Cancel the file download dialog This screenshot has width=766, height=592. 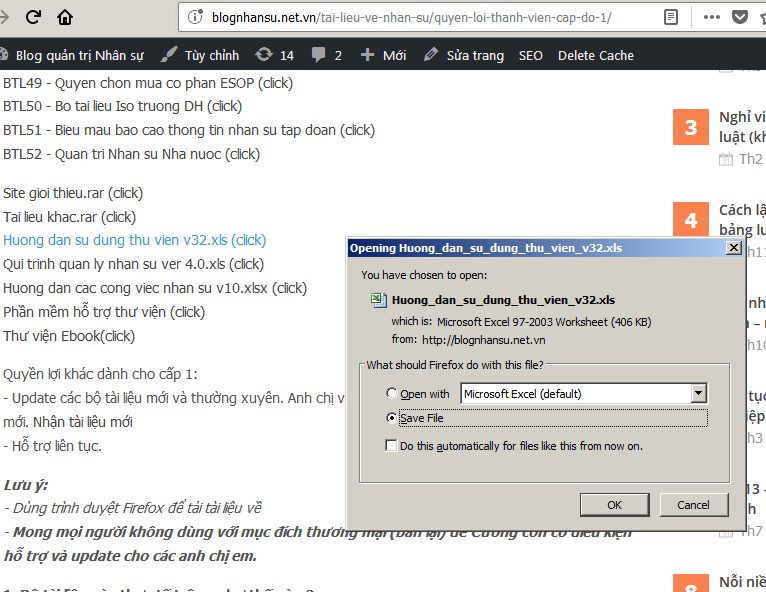click(693, 505)
